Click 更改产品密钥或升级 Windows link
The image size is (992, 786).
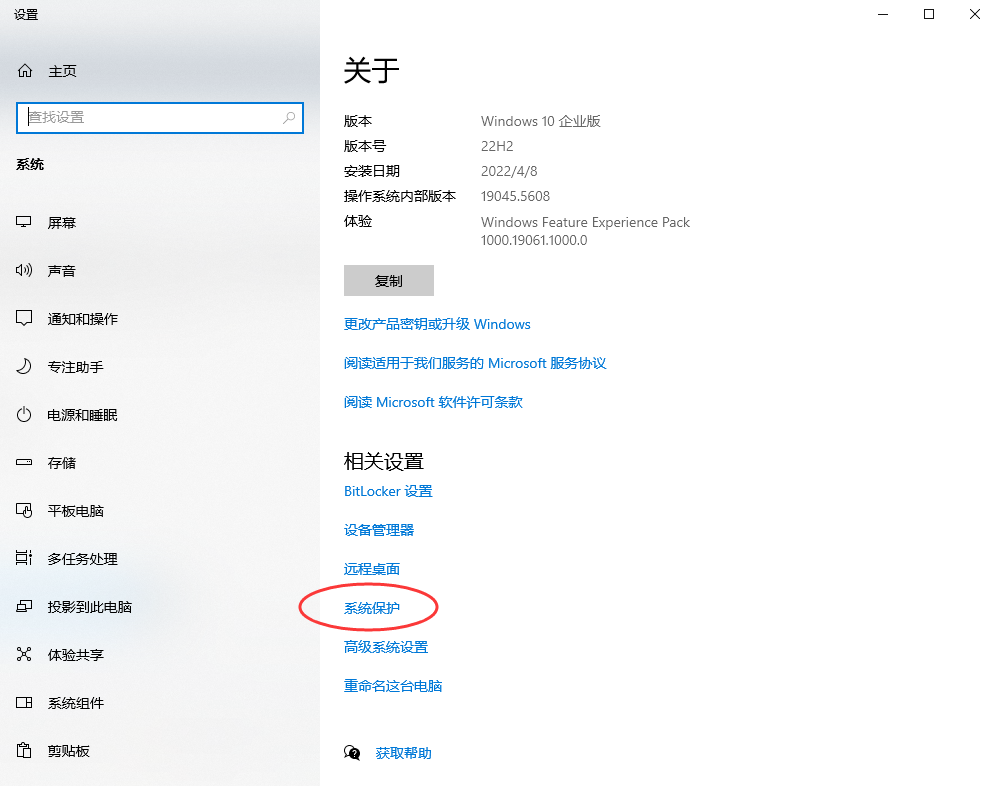tap(436, 324)
